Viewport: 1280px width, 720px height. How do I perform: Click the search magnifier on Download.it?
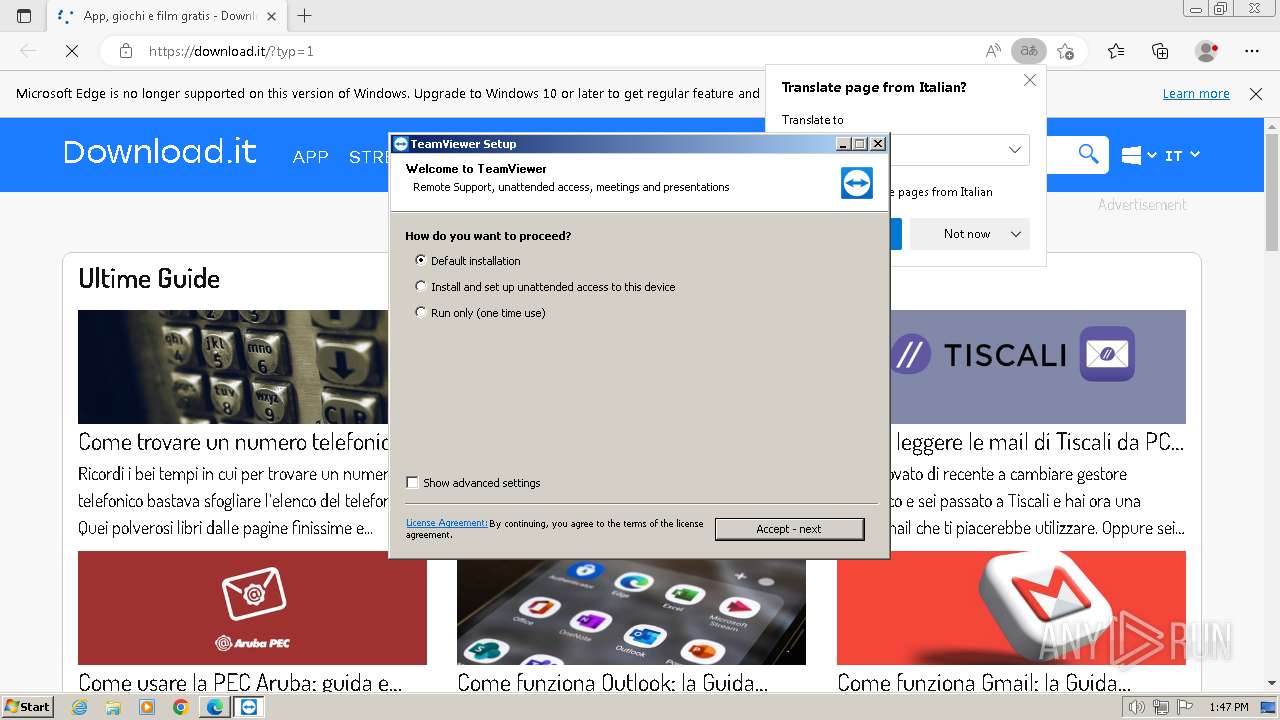pyautogui.click(x=1088, y=154)
